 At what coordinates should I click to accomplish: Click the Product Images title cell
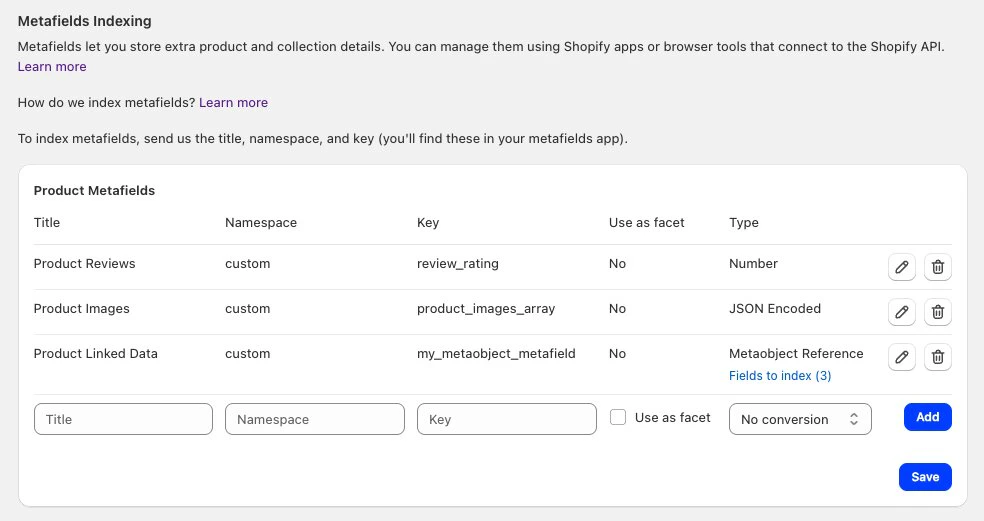(82, 309)
